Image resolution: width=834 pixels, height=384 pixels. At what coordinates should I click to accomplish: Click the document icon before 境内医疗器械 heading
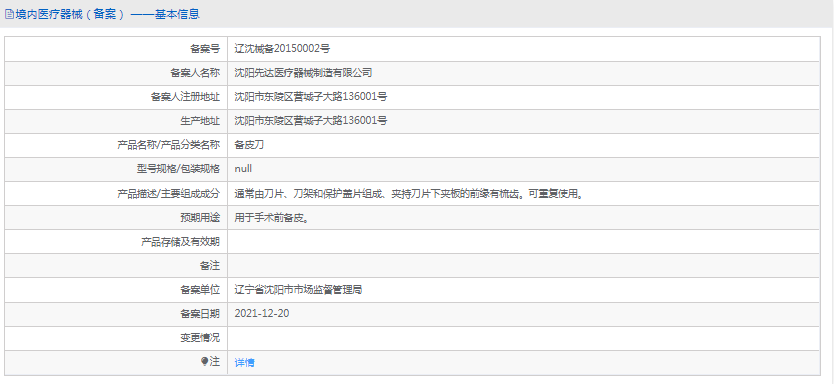(9, 14)
